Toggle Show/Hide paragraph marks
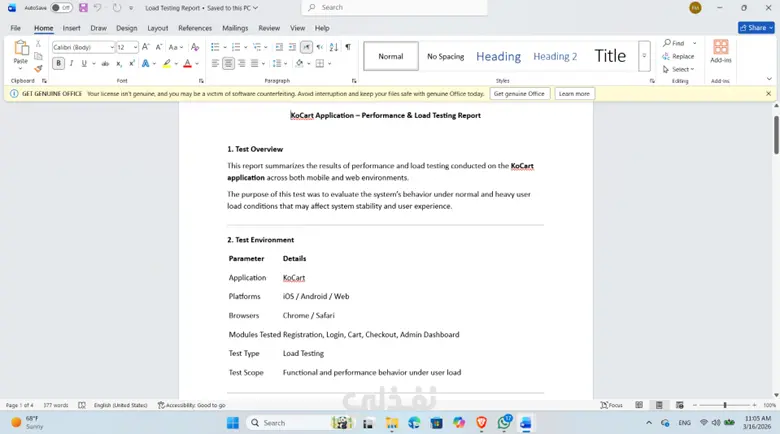 tap(348, 47)
